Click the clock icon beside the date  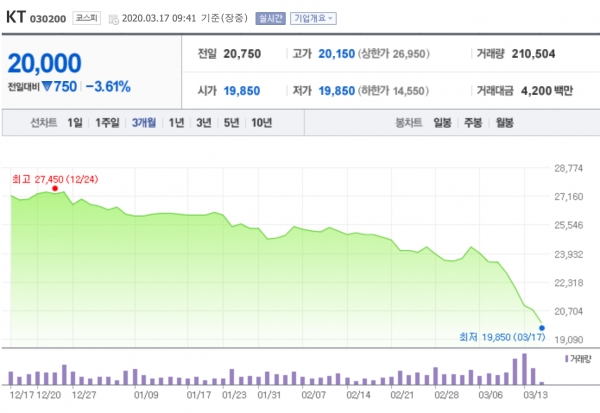[x=114, y=19]
